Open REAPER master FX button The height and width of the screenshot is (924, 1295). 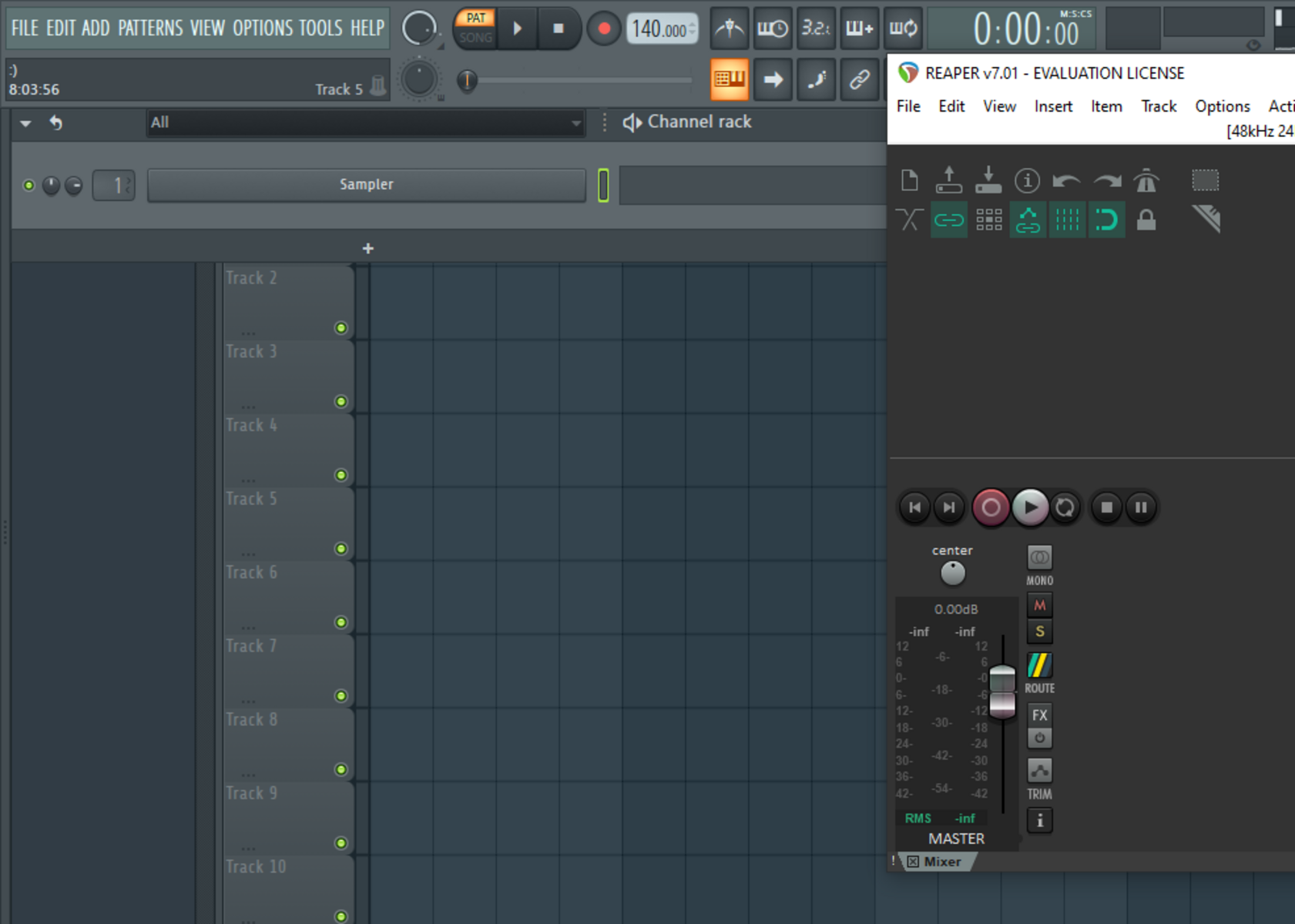(1039, 715)
